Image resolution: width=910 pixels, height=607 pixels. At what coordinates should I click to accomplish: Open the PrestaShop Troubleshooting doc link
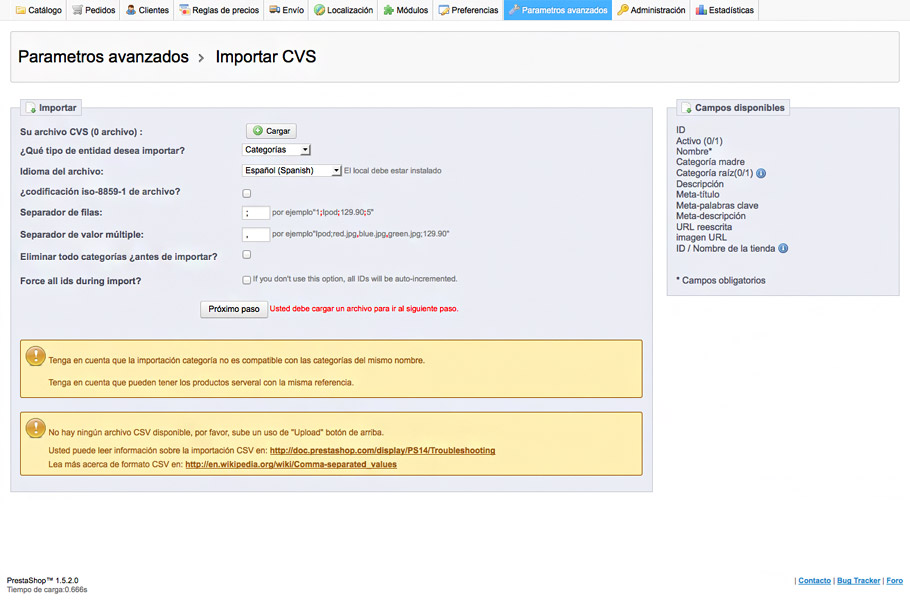point(382,451)
